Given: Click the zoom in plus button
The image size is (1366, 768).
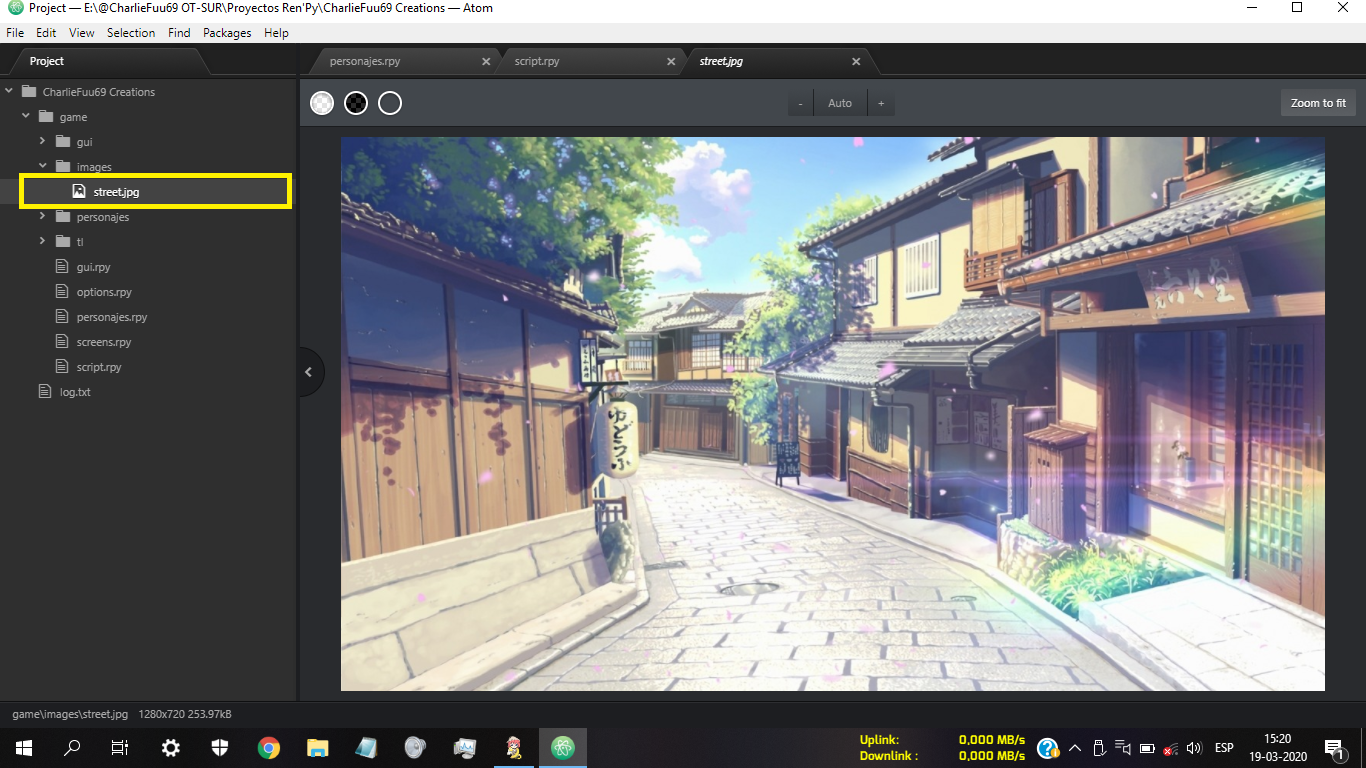Looking at the screenshot, I should [x=881, y=103].
